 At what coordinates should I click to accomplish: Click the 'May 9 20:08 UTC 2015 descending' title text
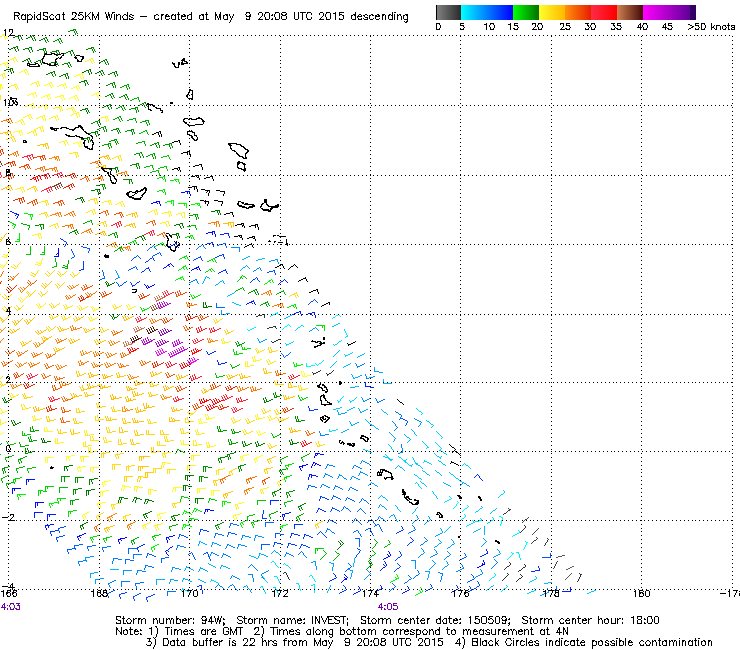tap(311, 17)
